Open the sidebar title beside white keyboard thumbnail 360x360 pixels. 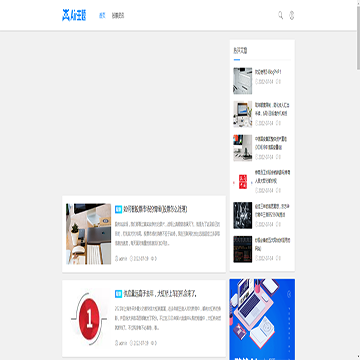tap(268, 72)
